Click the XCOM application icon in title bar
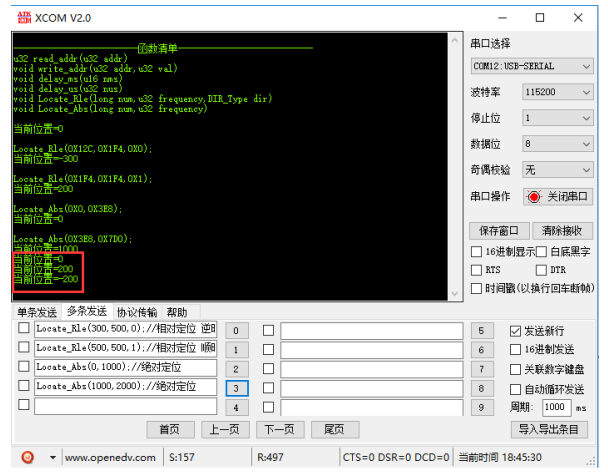The image size is (608, 475). (x=24, y=17)
